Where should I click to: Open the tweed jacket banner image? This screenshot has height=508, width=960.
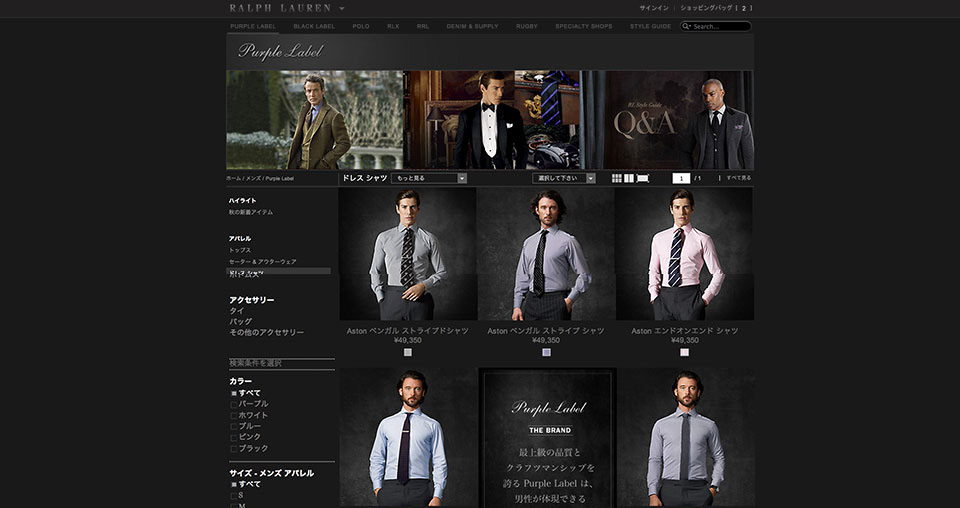point(315,120)
